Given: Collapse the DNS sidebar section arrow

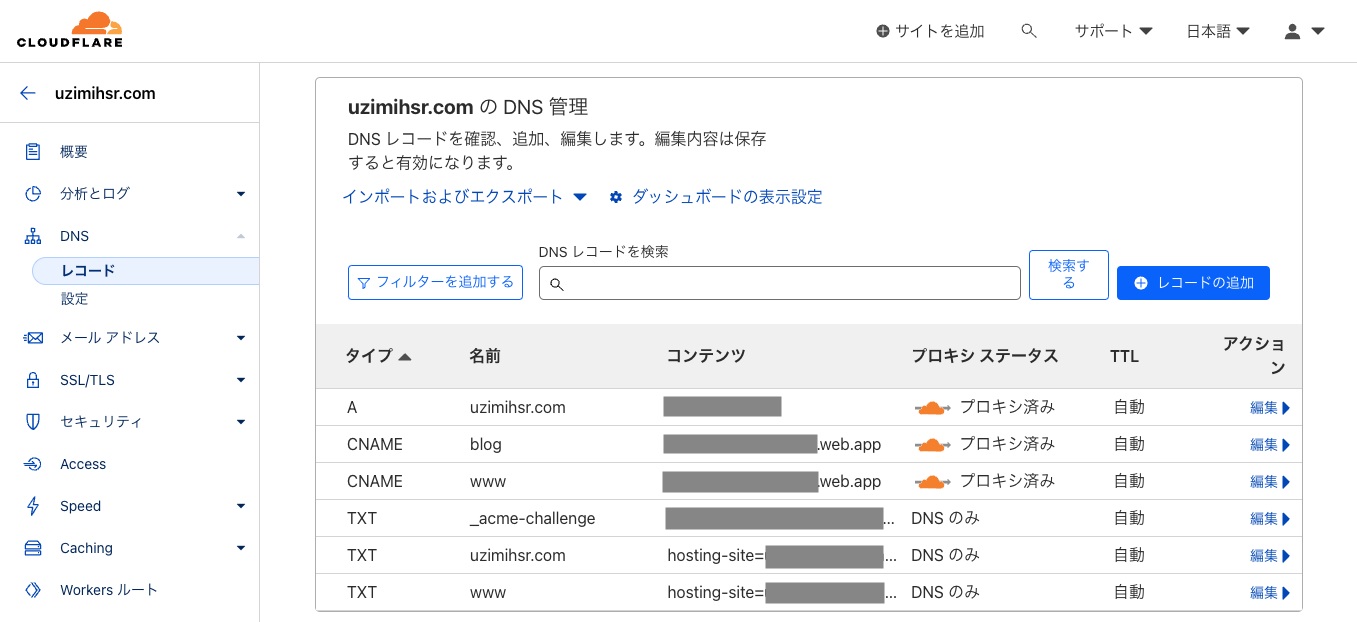Looking at the screenshot, I should click(x=241, y=236).
